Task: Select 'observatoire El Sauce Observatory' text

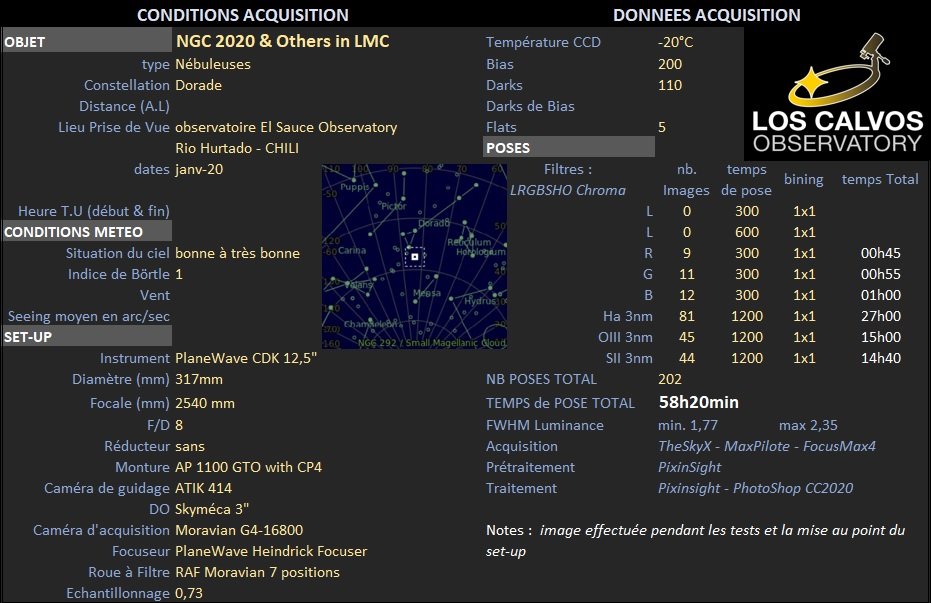Action: tap(286, 127)
